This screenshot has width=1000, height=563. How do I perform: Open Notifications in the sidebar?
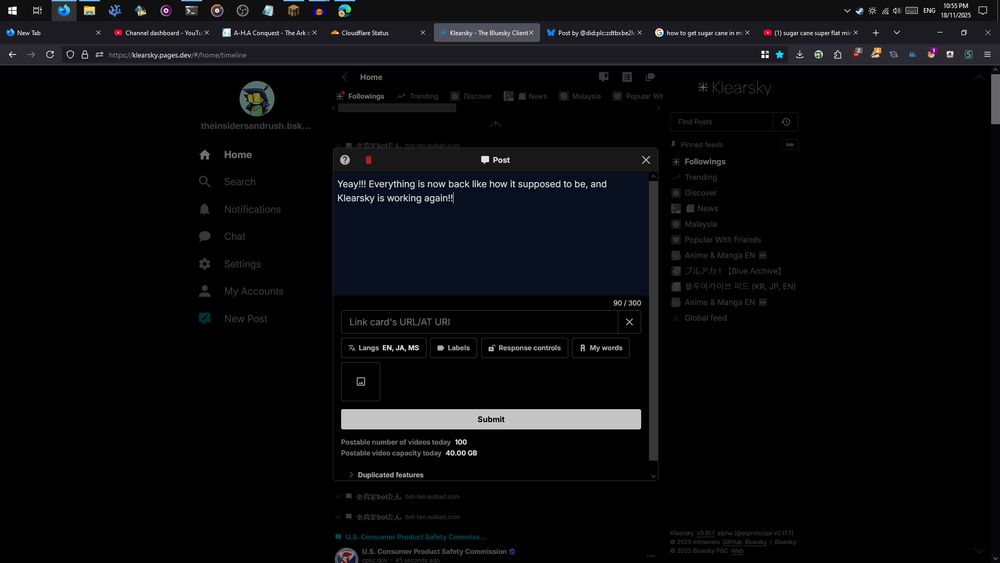coord(240,209)
